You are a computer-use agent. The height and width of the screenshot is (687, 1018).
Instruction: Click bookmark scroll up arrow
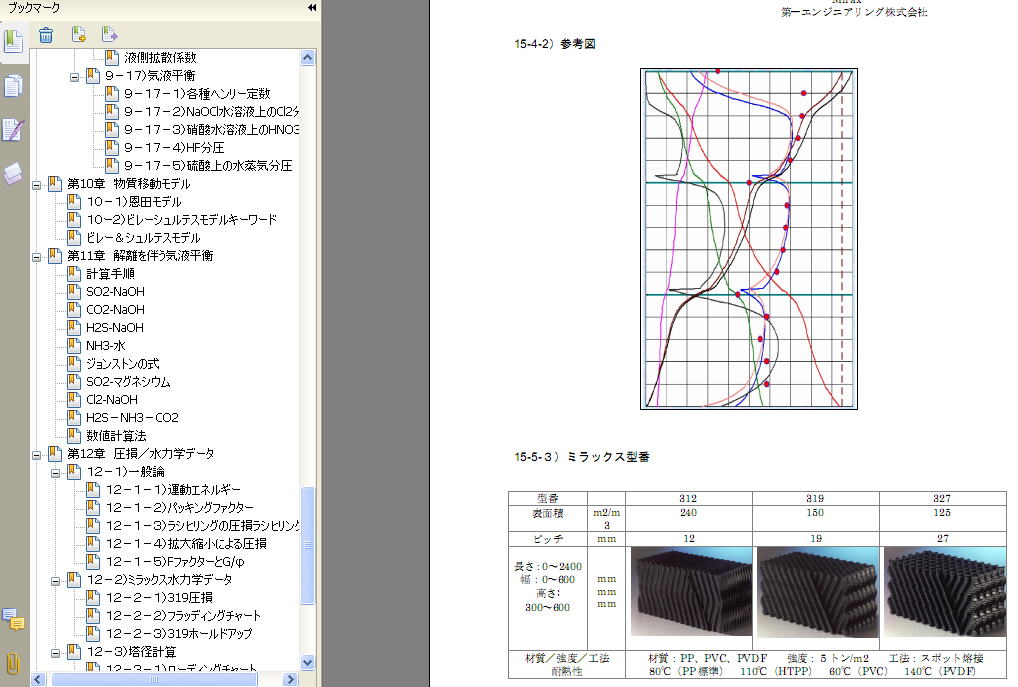[308, 58]
